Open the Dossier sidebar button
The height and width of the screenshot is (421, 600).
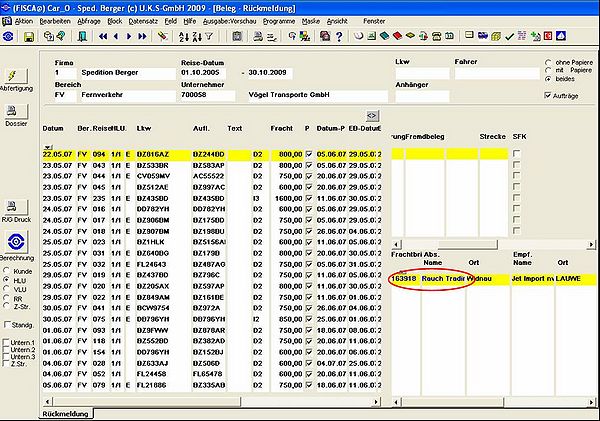(x=16, y=111)
